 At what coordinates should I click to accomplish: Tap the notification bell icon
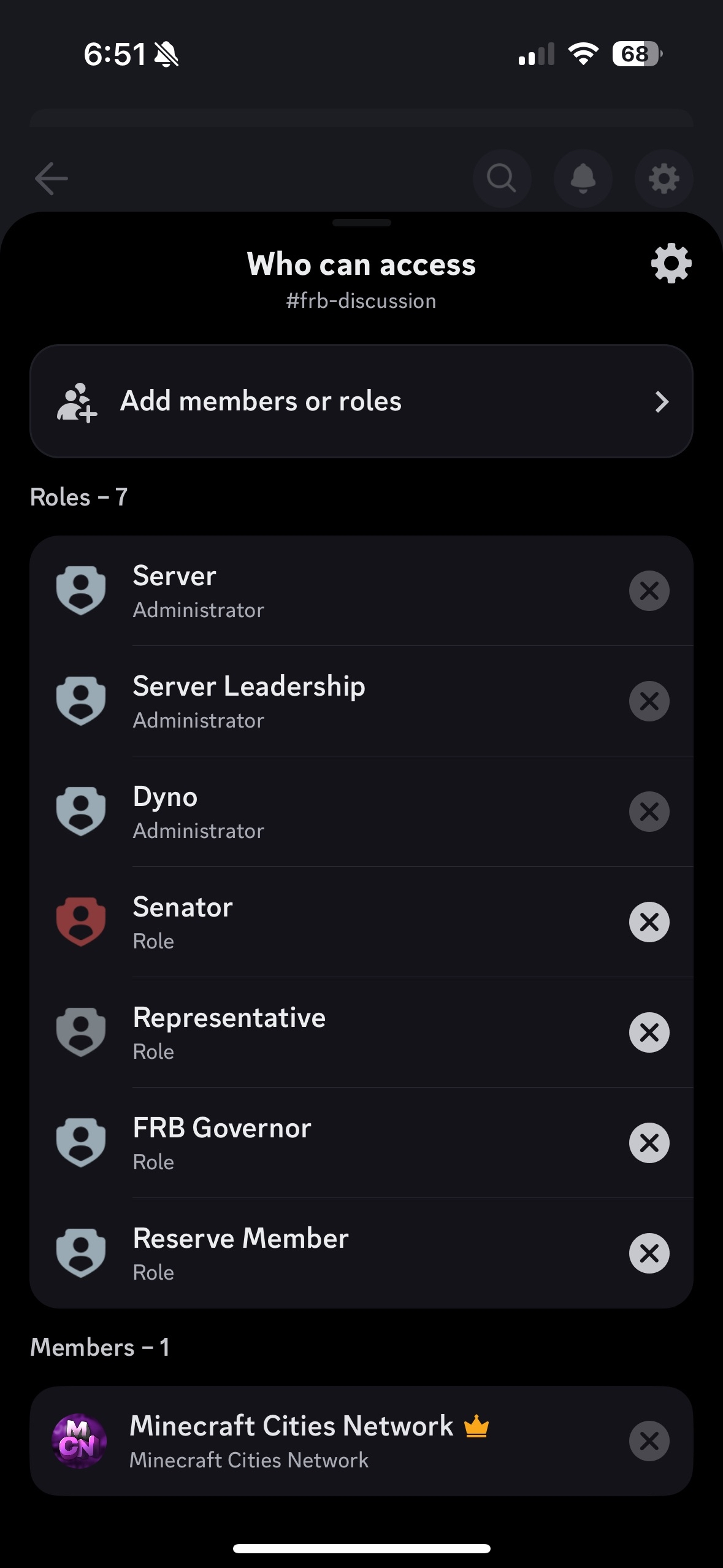coord(583,179)
